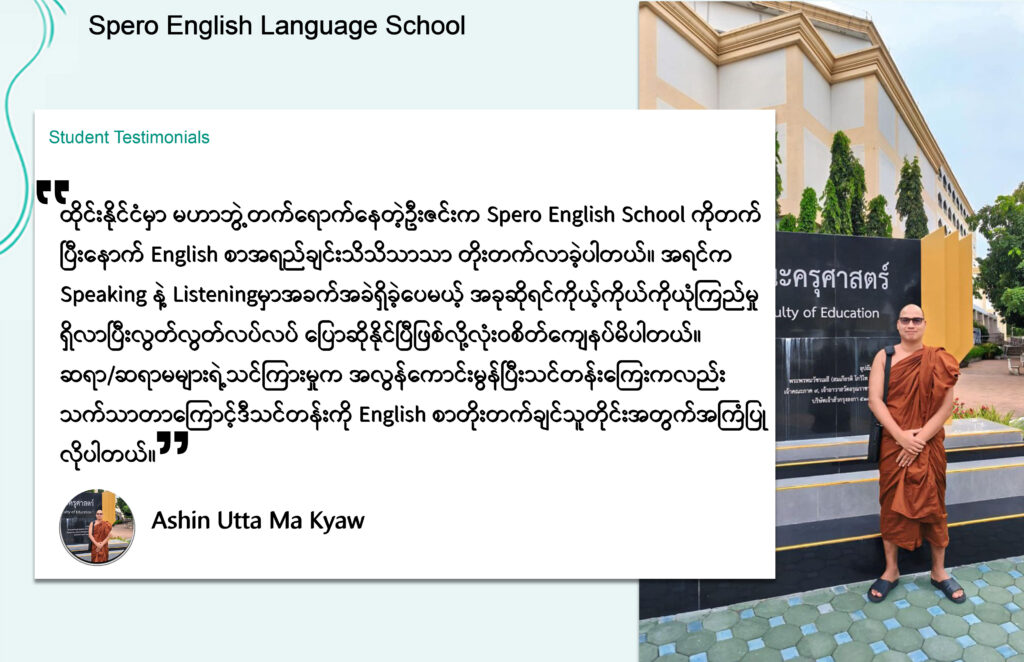Click the closing quotation mark icon
Screen dimensions: 1024x662
pyautogui.click(x=173, y=443)
